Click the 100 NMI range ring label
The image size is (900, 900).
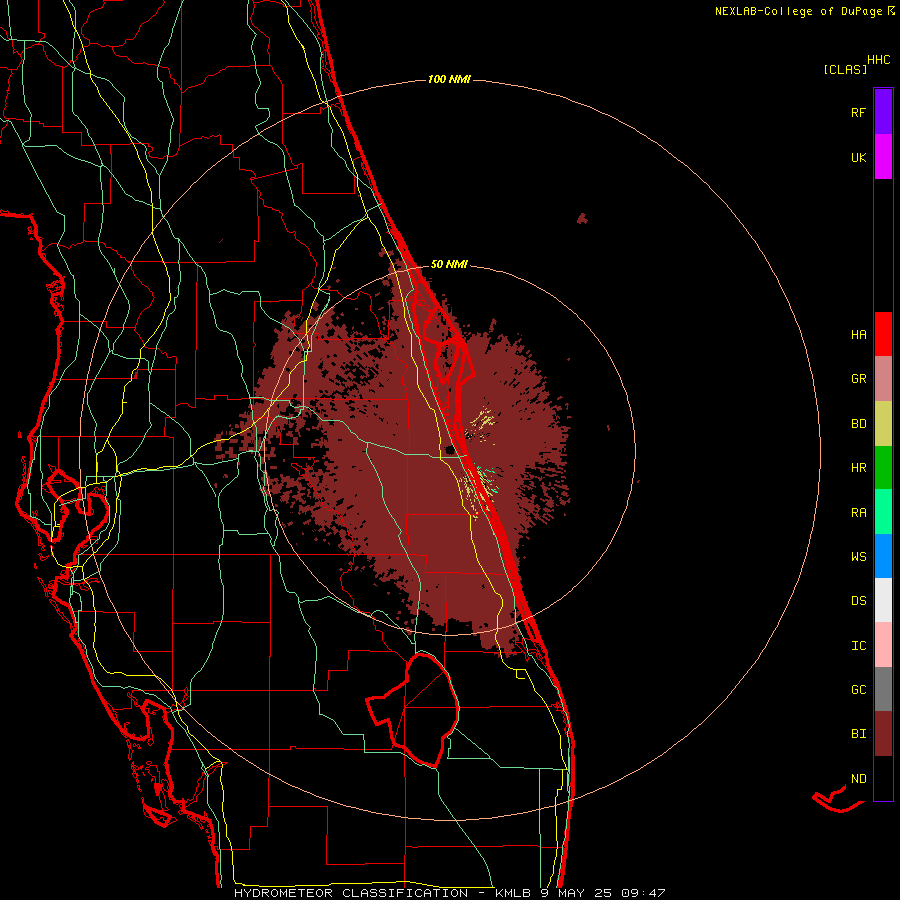(449, 79)
